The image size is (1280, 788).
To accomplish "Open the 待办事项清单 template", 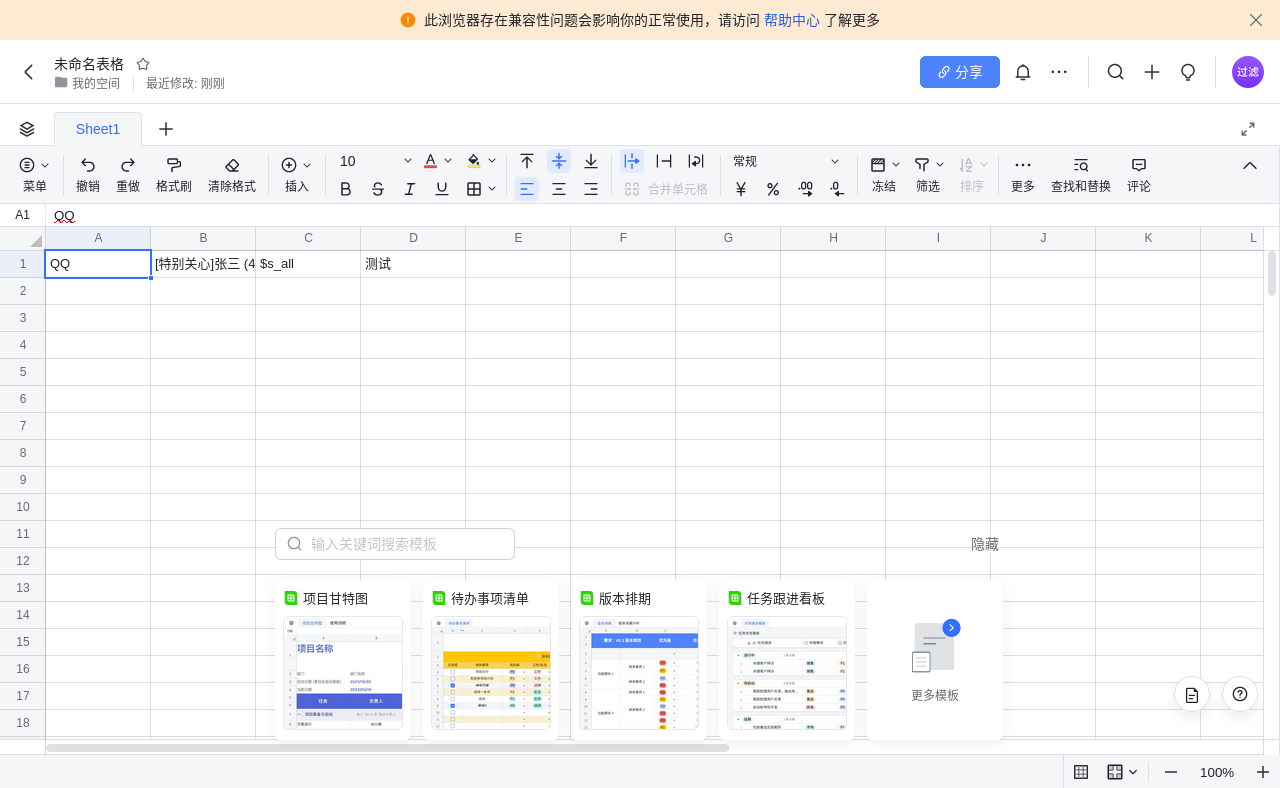I will (x=491, y=660).
